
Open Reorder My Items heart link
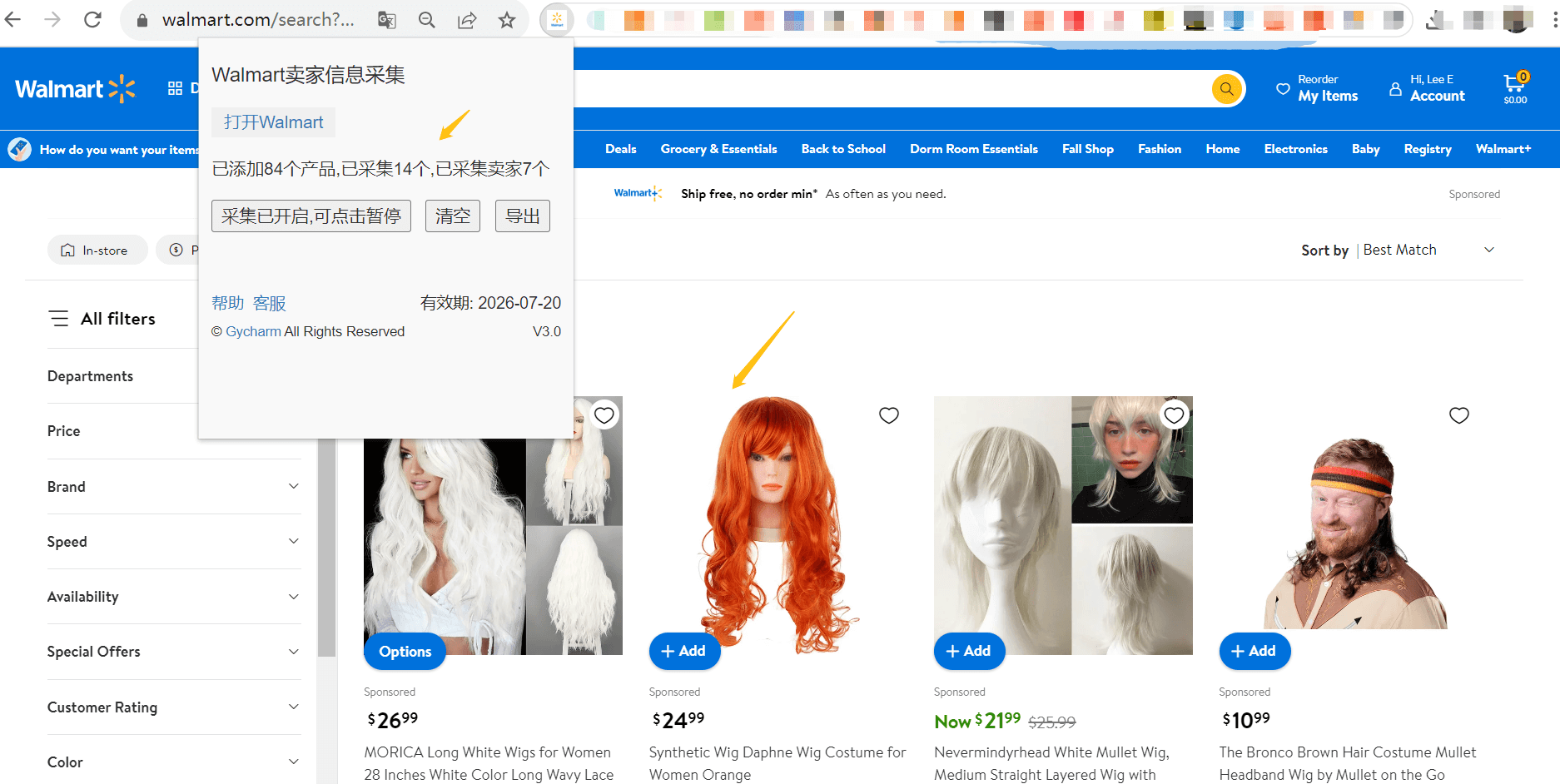1317,88
